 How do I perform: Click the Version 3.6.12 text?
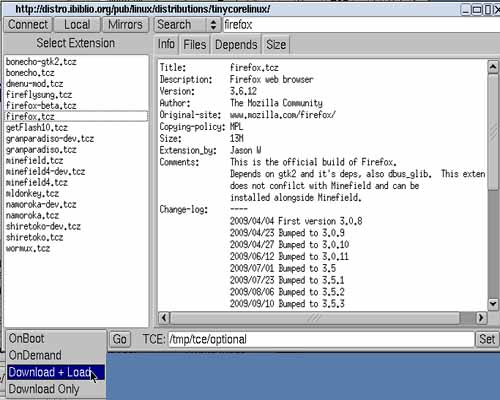[243, 91]
